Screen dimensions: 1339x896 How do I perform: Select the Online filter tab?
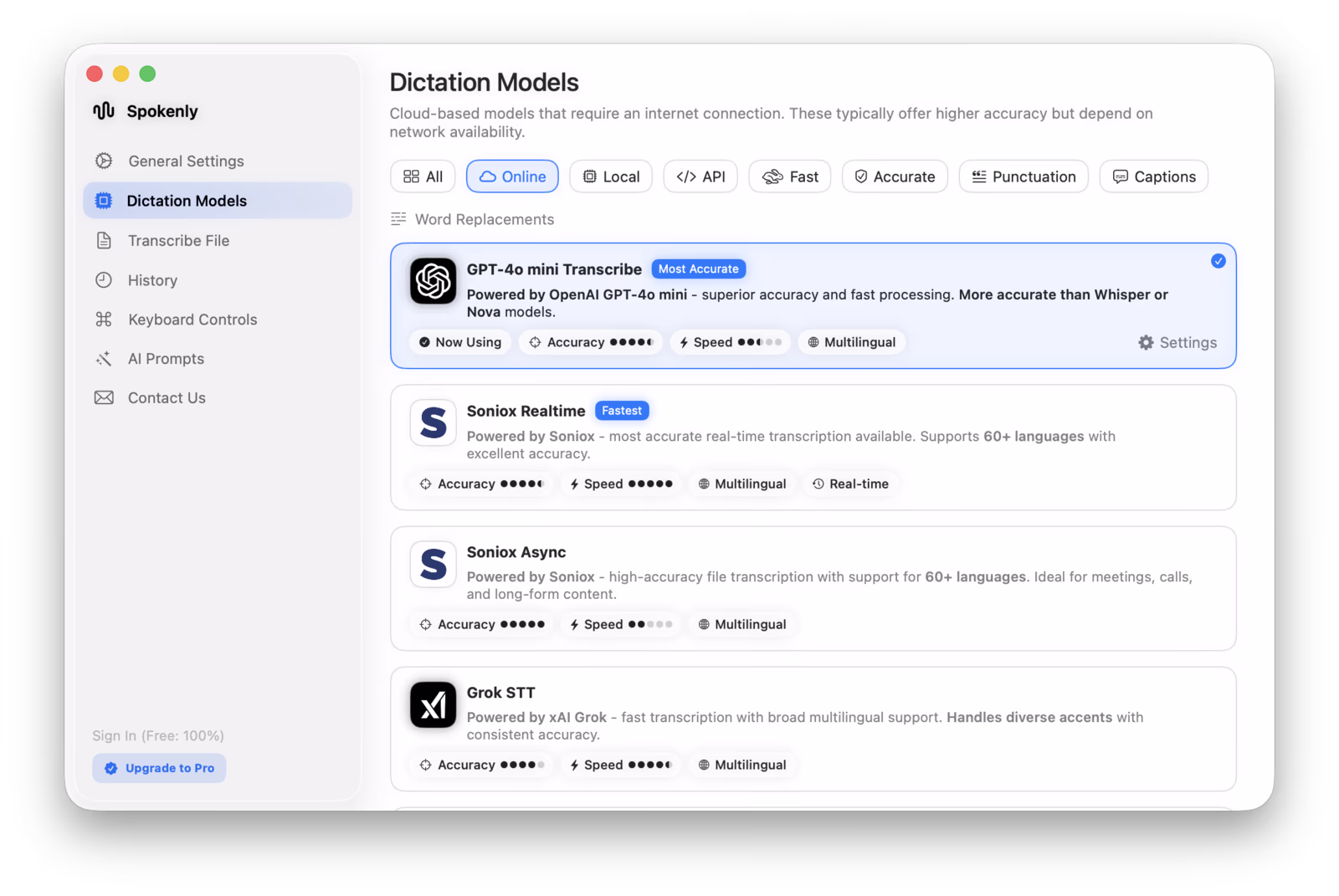512,177
